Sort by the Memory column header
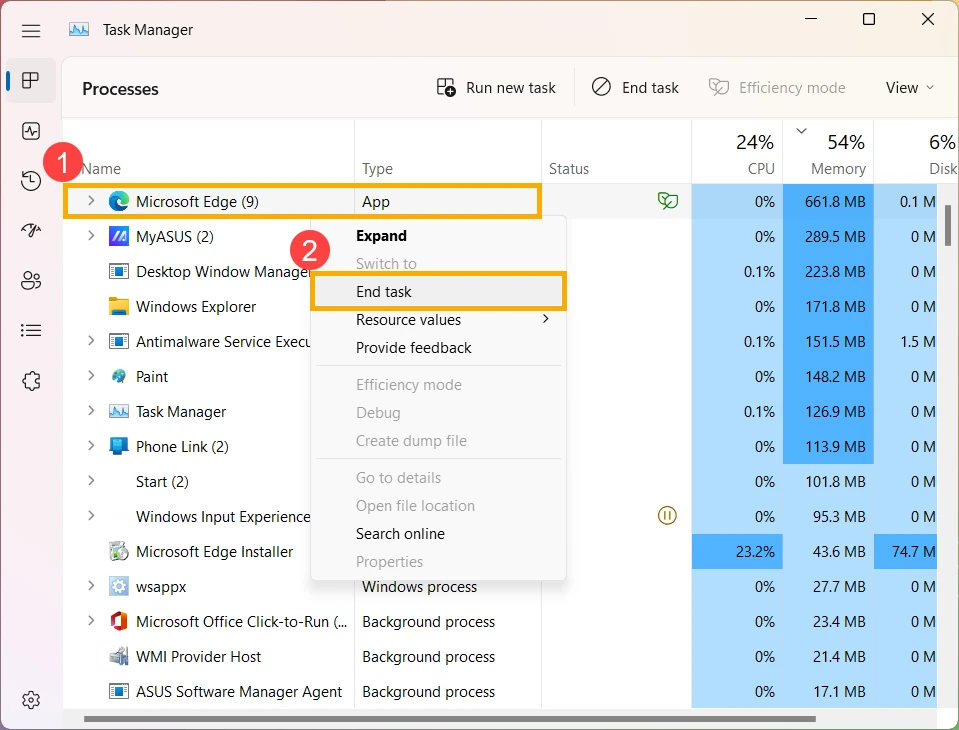The width and height of the screenshot is (959, 730). [x=828, y=153]
